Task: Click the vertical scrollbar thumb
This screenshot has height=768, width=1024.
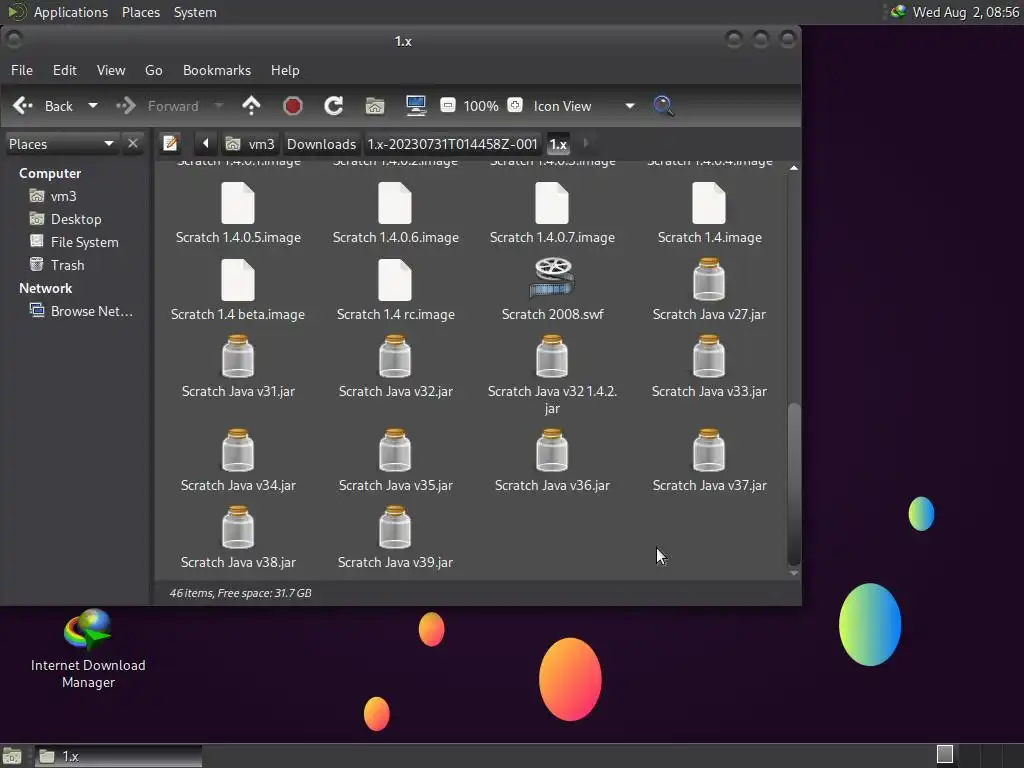Action: click(x=793, y=484)
